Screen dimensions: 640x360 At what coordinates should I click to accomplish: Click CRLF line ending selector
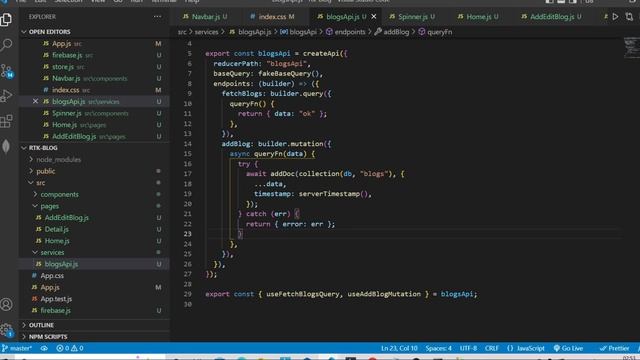(491, 348)
